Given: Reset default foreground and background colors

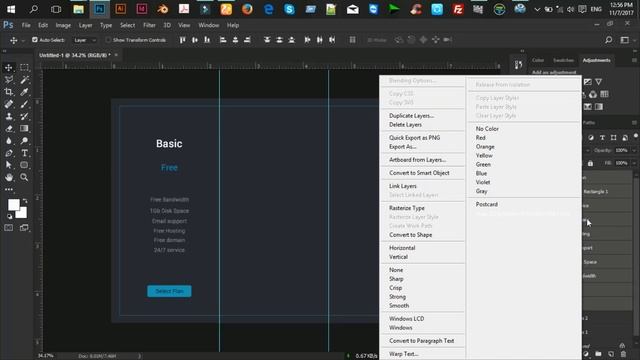Looking at the screenshot, I should click(x=10, y=216).
